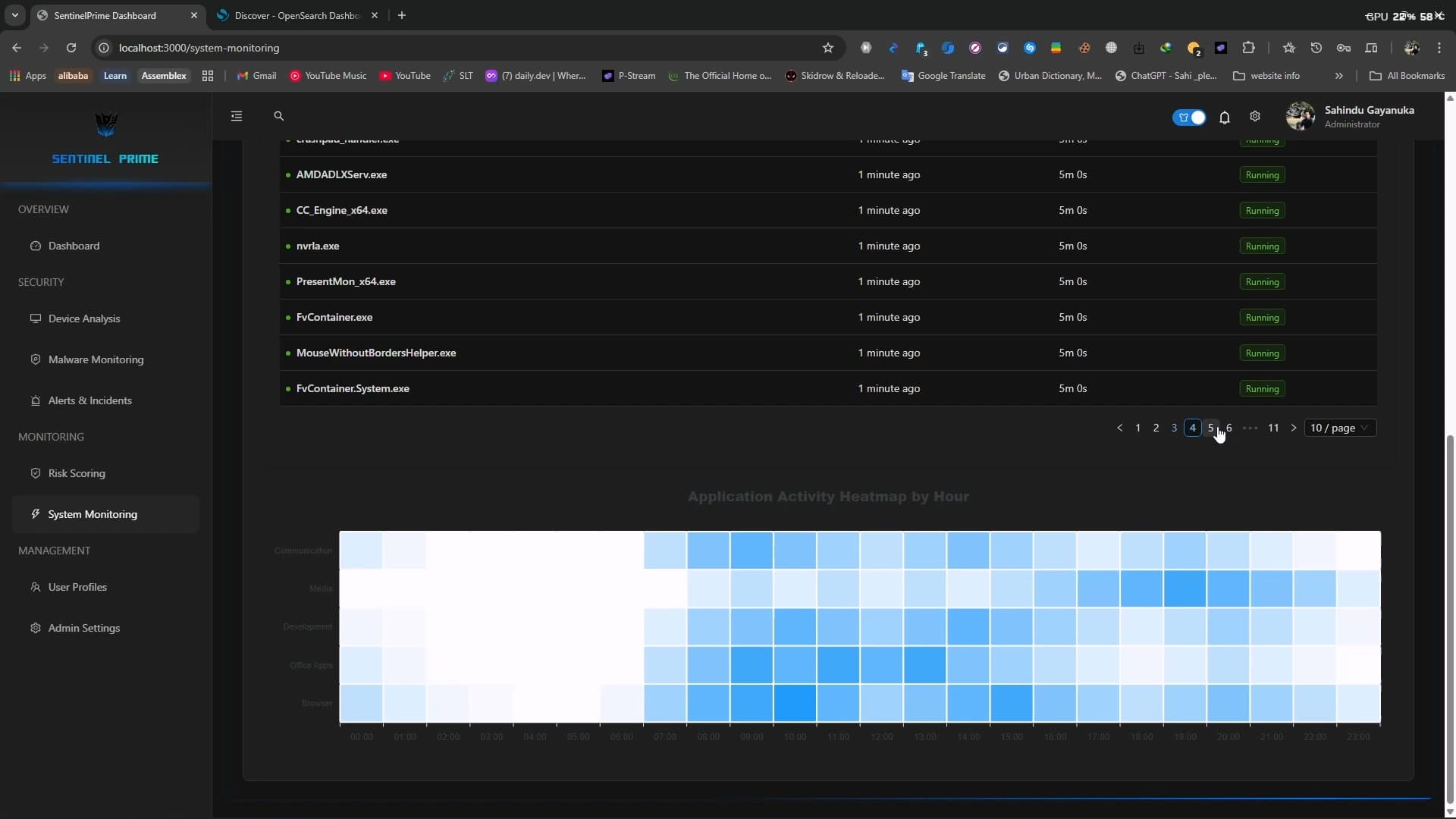
Task: Open Device Analysis in sidebar
Action: 84,318
